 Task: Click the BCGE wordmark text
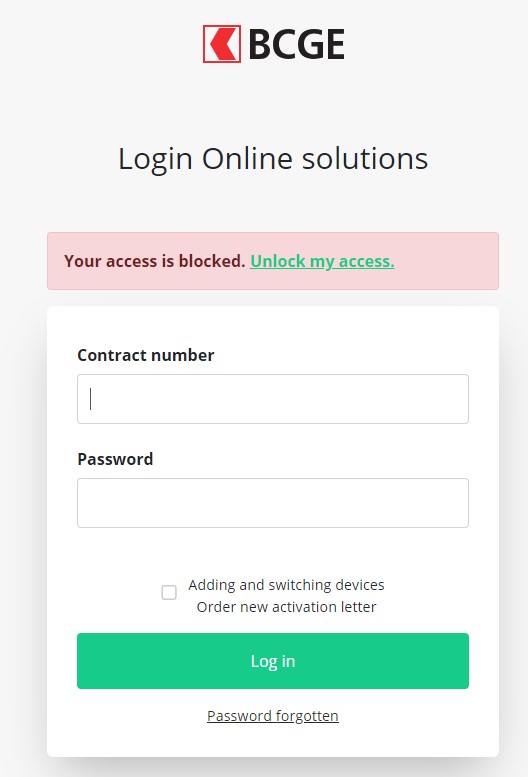(x=296, y=45)
